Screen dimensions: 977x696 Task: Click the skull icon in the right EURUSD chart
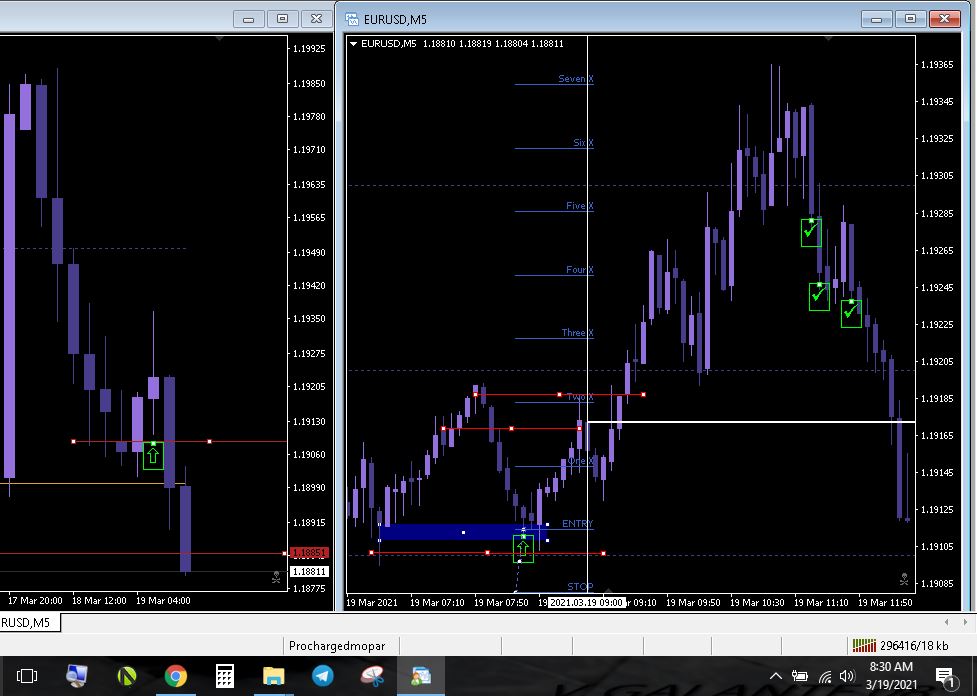[904, 579]
